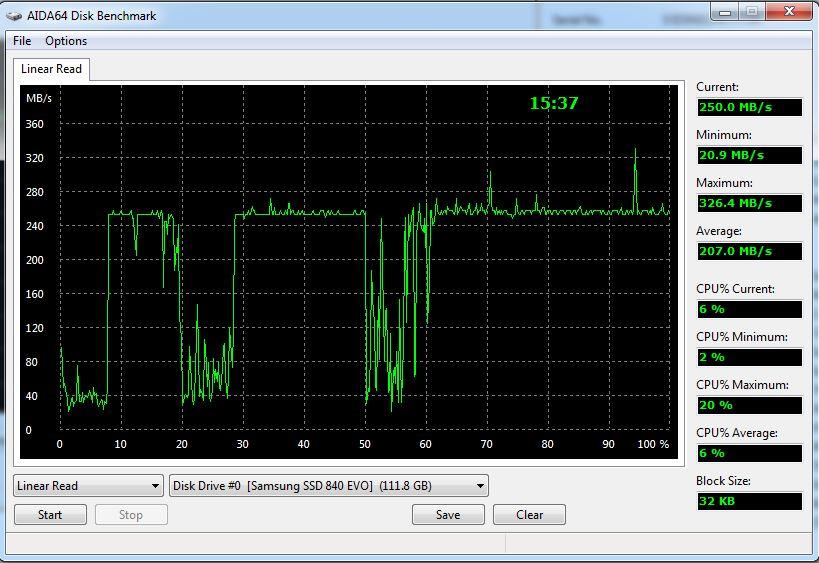Image resolution: width=819 pixels, height=563 pixels.
Task: Click the Block Size label
Action: click(723, 481)
